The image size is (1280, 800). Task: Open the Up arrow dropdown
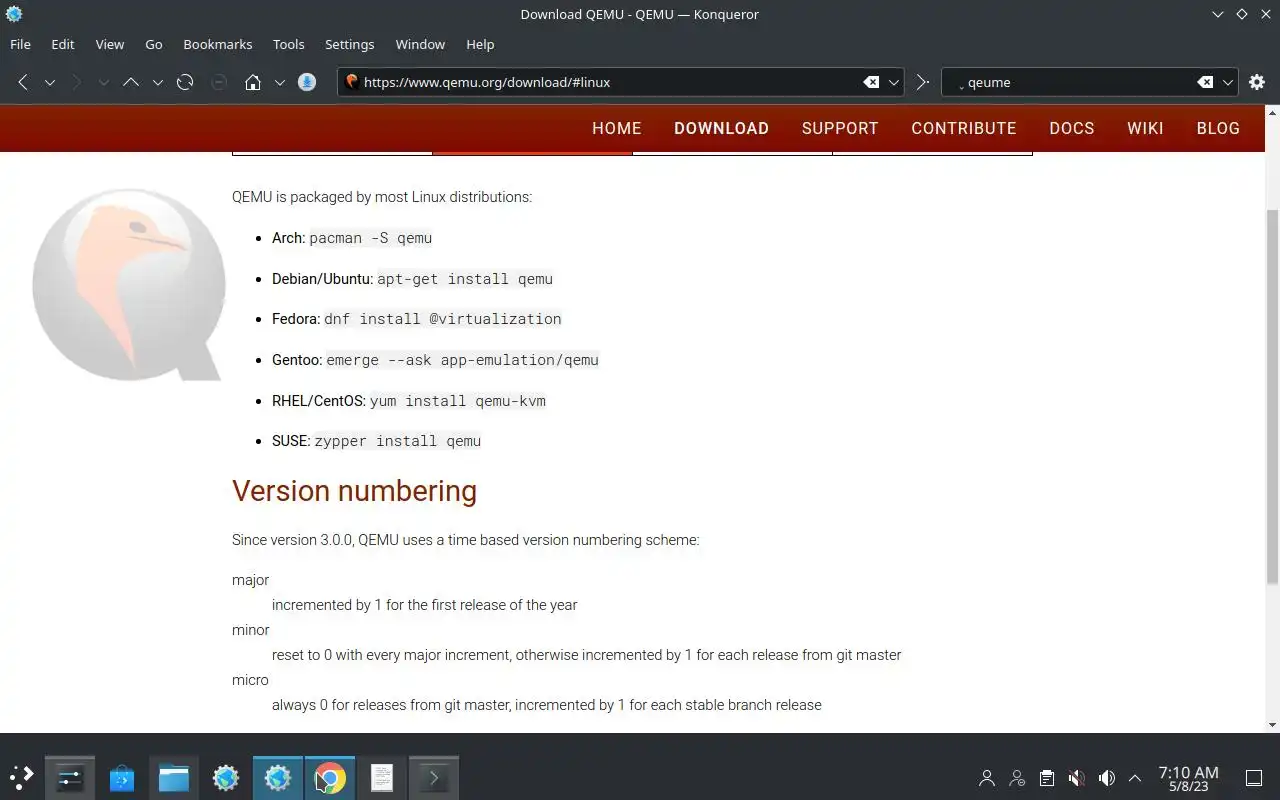pyautogui.click(x=157, y=82)
